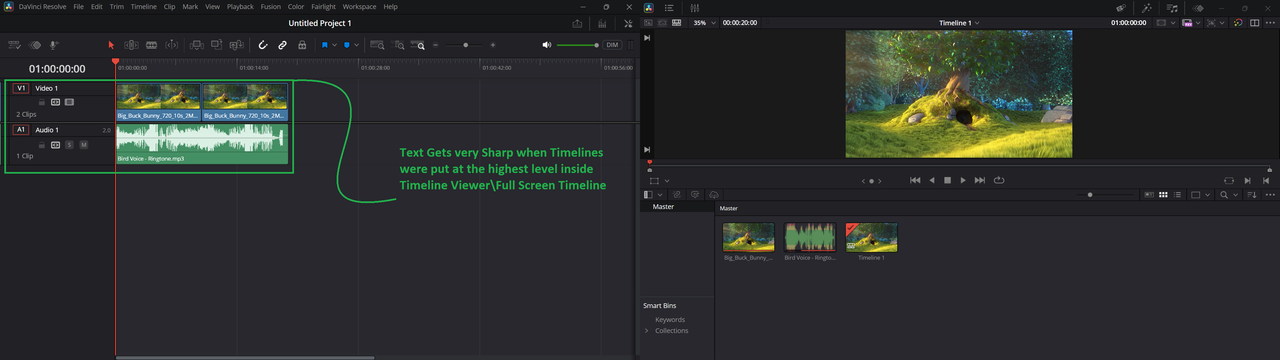
Task: Open Timeline View Options icon
Action: tap(15, 45)
